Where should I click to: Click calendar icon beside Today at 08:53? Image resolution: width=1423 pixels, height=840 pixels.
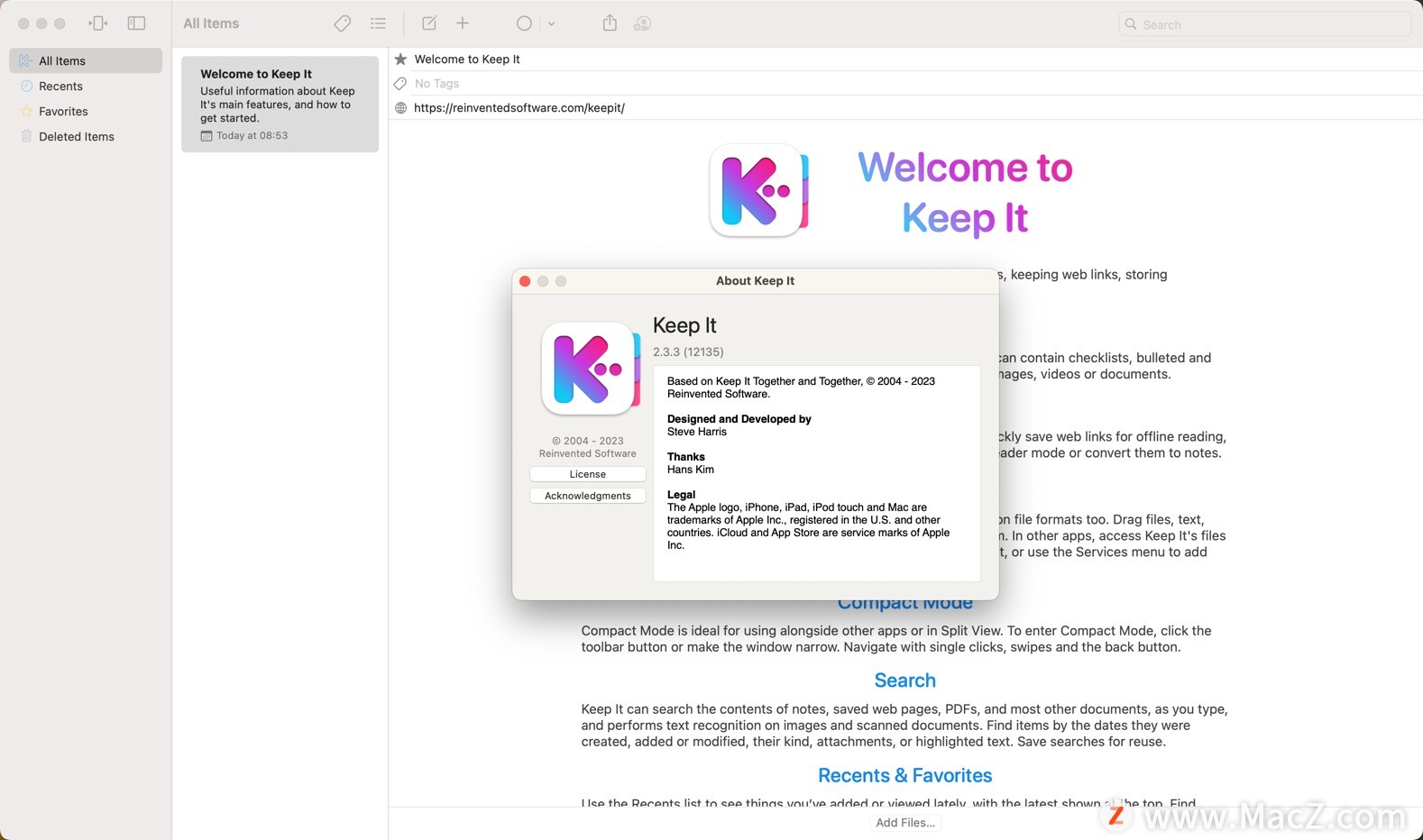[x=207, y=136]
